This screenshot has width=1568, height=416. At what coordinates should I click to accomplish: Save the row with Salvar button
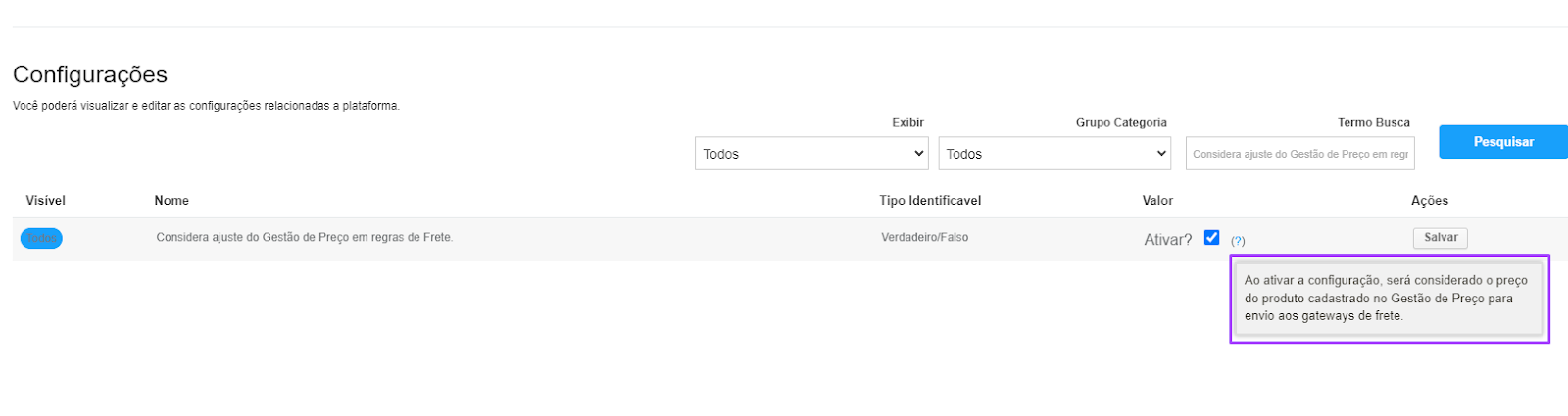click(1441, 238)
